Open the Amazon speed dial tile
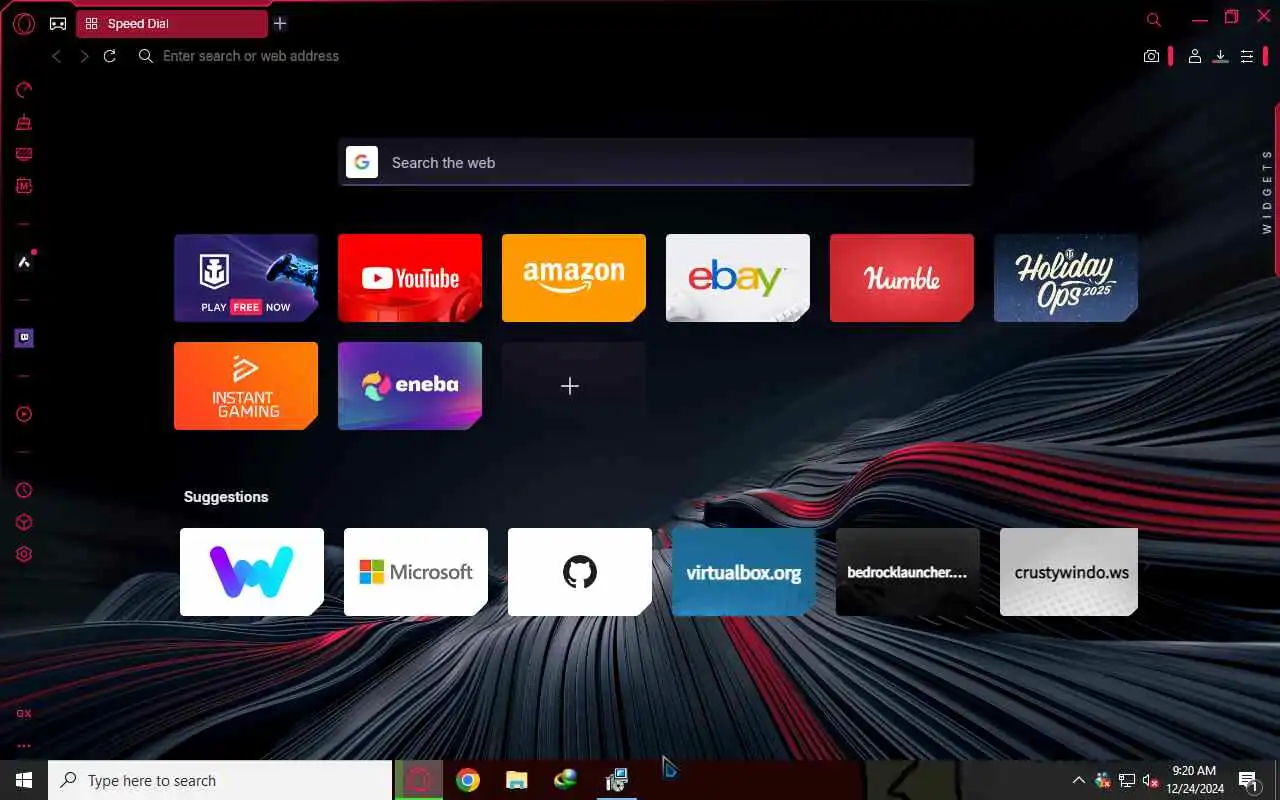Image resolution: width=1280 pixels, height=800 pixels. coord(574,278)
